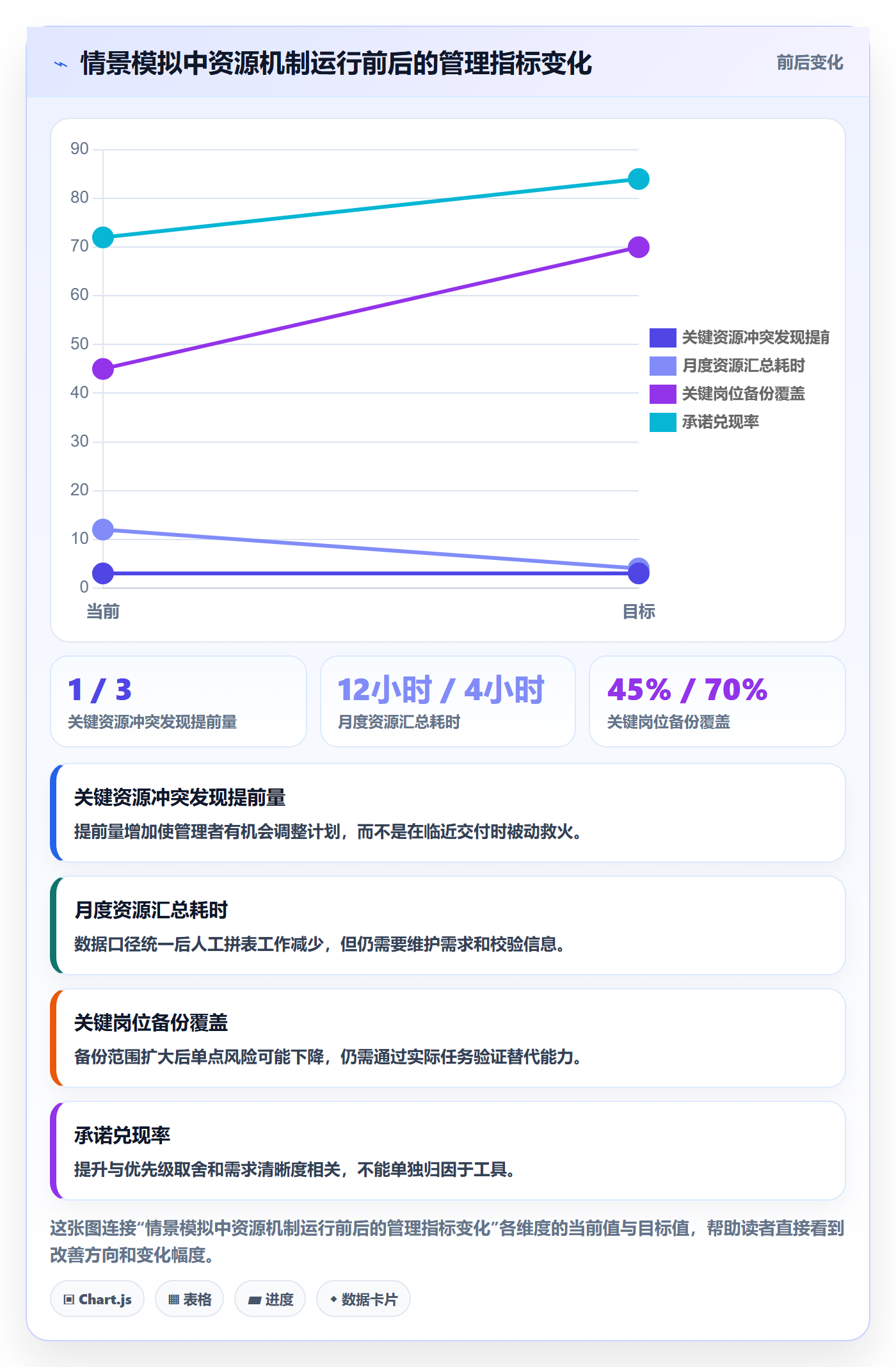This screenshot has height=1367, width=896.
Task: Open the 月度资源汇总耗时 description card heading
Action: 151,910
